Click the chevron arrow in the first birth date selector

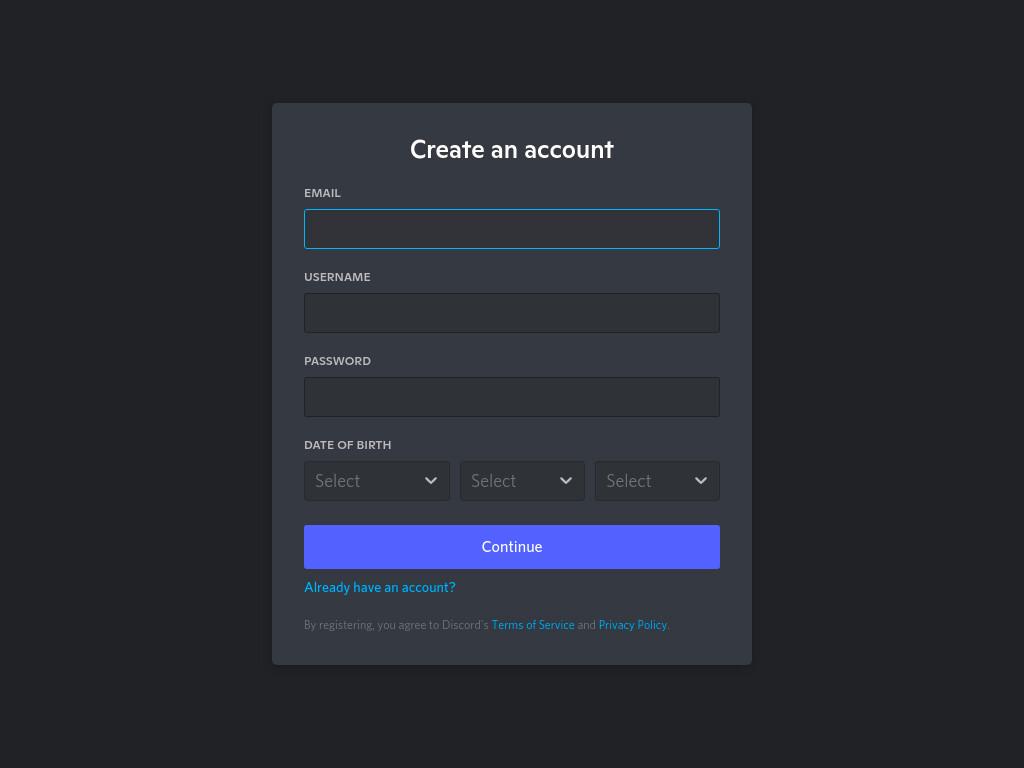tap(430, 481)
